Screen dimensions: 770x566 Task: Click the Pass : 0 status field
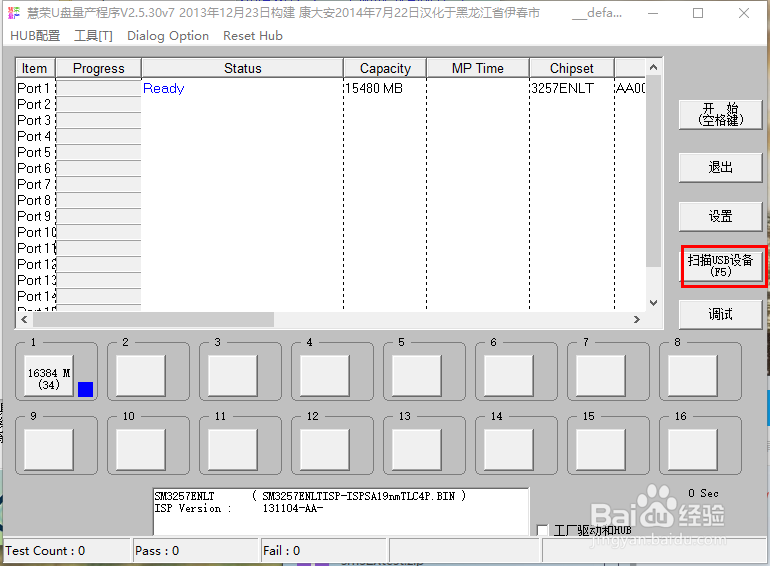[x=195, y=551]
